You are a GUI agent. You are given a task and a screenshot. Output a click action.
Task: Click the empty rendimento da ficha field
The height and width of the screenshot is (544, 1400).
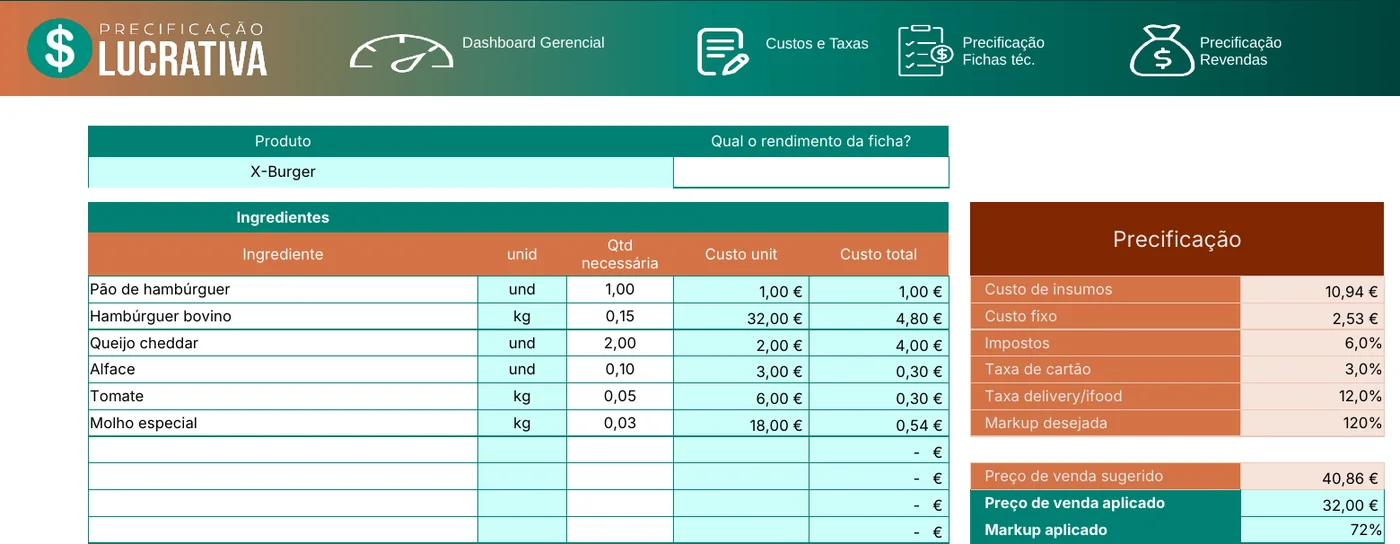coord(811,172)
